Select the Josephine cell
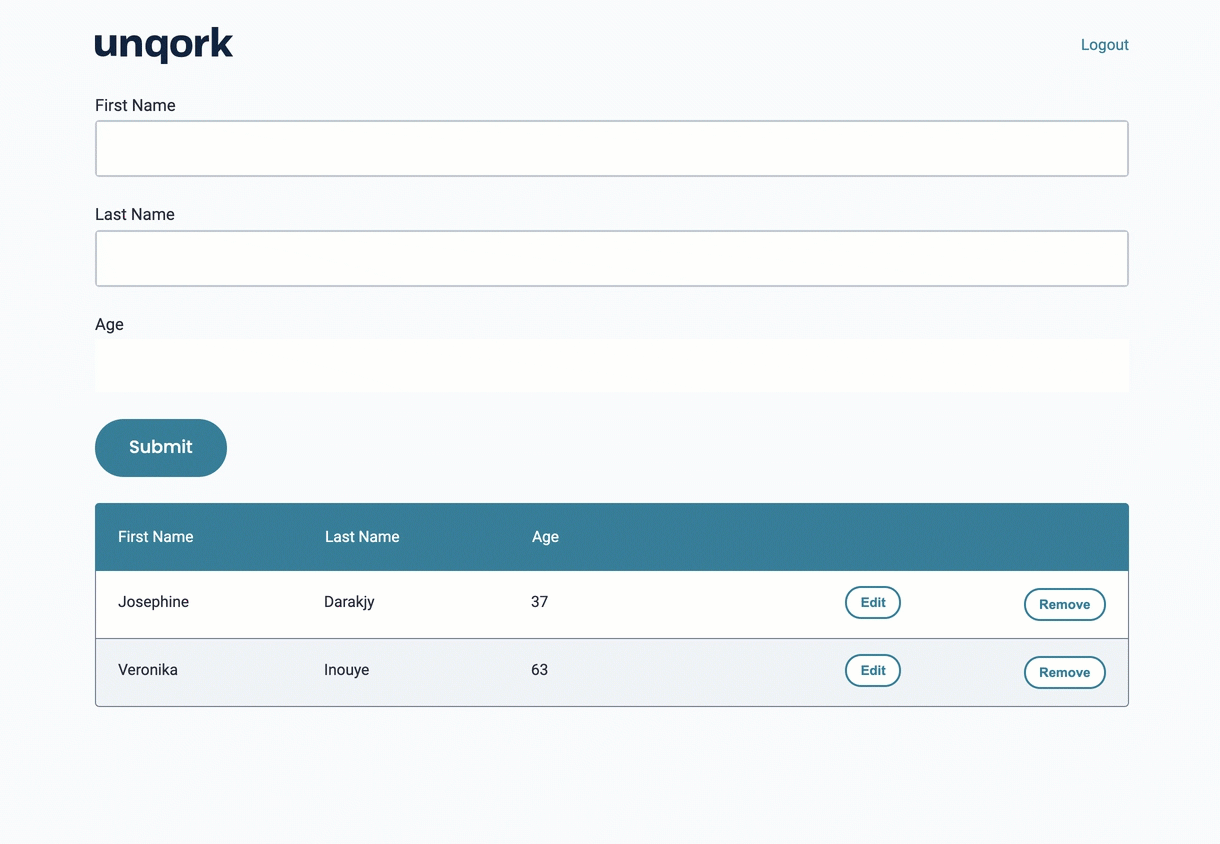1220x844 pixels. [153, 602]
